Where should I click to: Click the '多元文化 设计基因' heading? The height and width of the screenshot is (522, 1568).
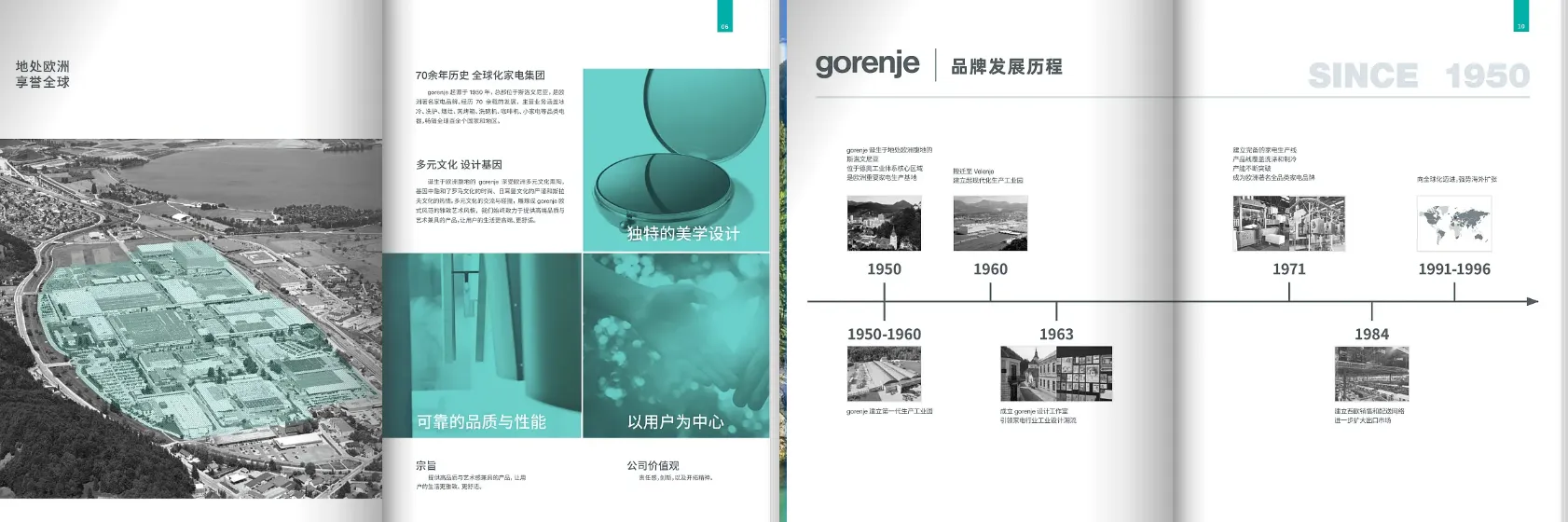coord(459,165)
